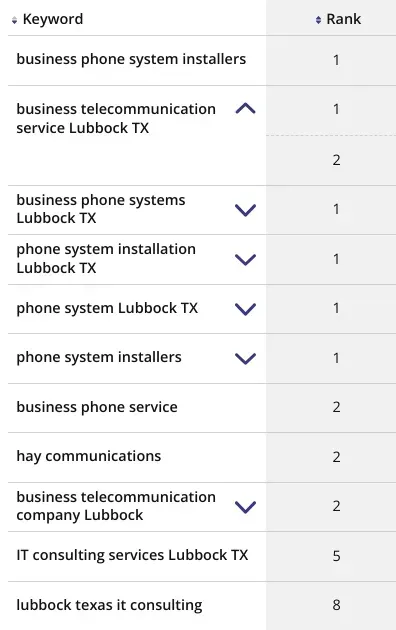
Task: Sort table by Keyword column icon
Action: (x=14, y=20)
